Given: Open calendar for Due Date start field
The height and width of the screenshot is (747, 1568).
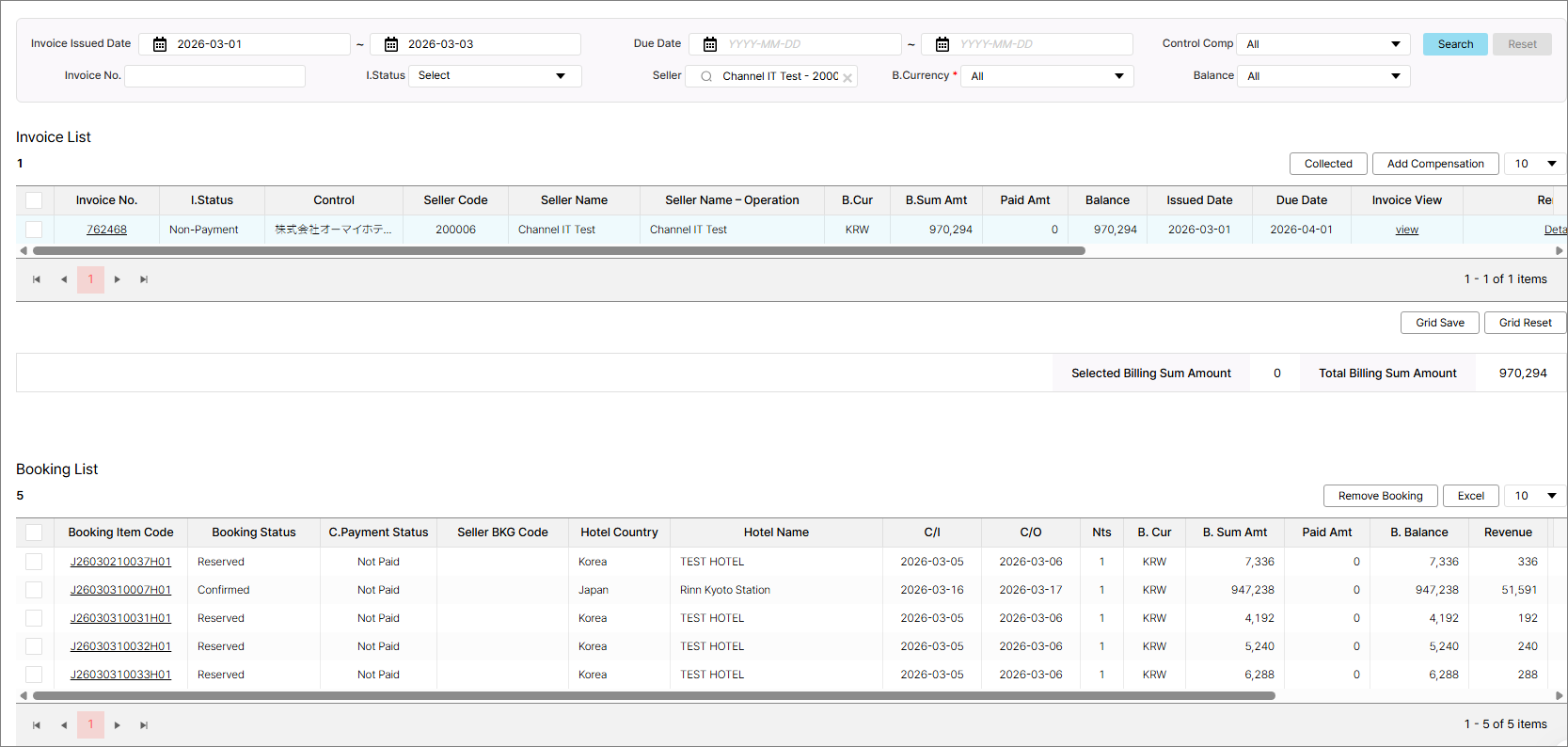Looking at the screenshot, I should pos(710,44).
